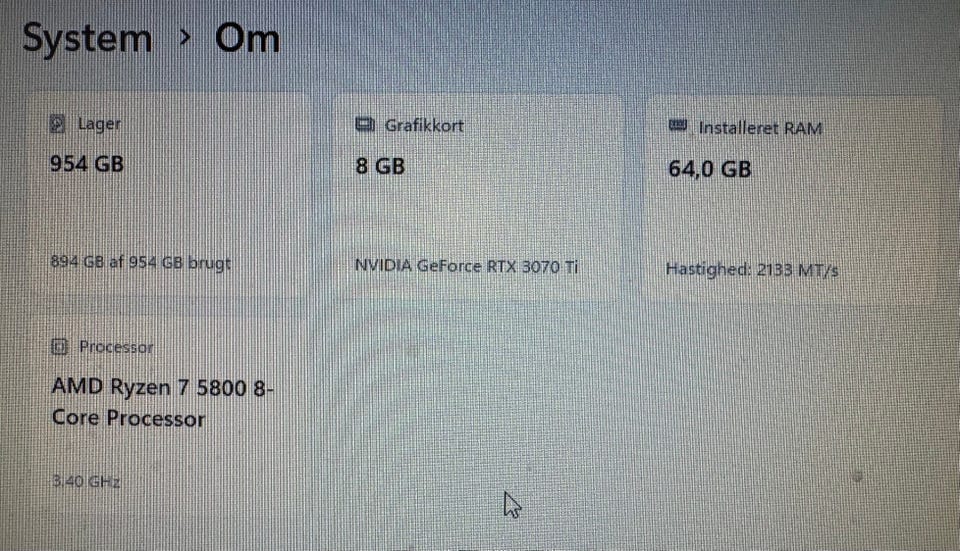Open the Lager 954 GB card
This screenshot has height=551, width=960.
(169, 196)
